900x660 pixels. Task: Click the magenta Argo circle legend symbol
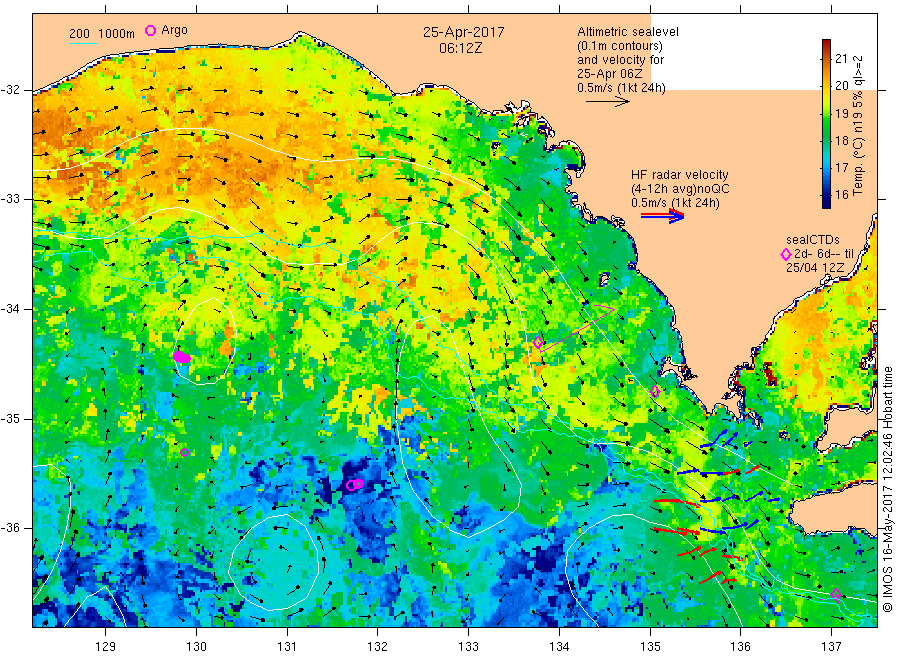pyautogui.click(x=150, y=30)
